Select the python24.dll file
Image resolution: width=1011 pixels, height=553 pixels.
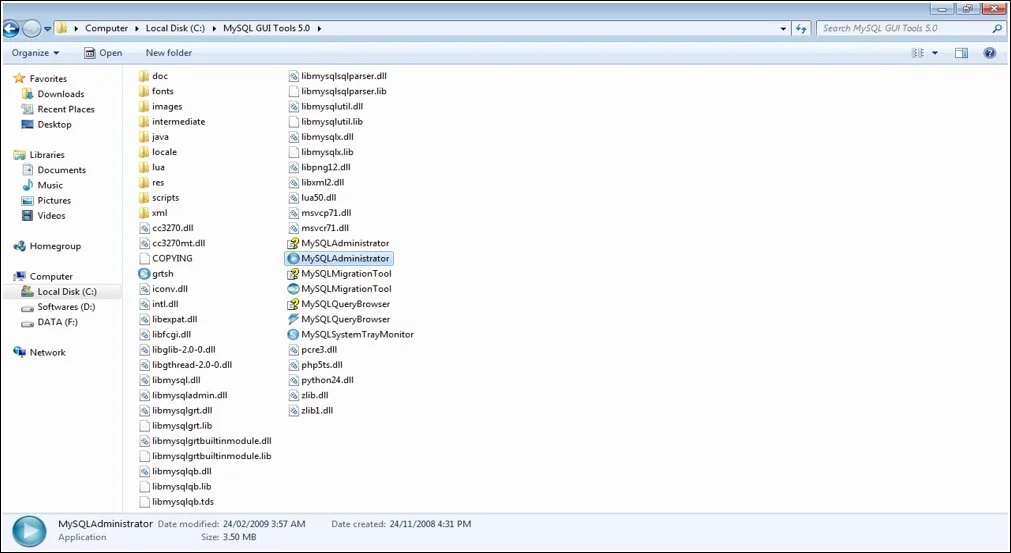320,380
